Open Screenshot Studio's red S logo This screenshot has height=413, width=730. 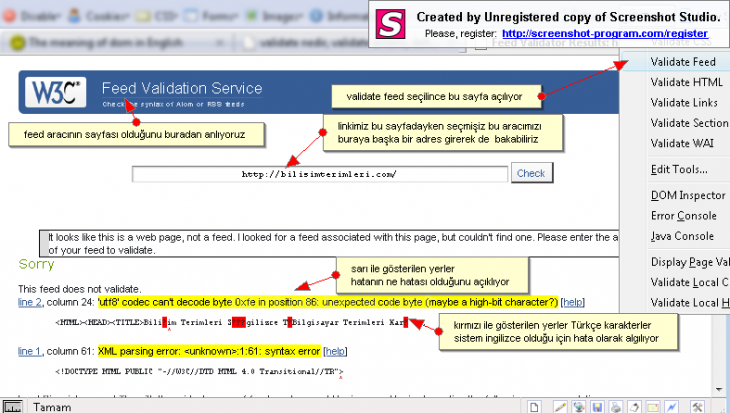pos(393,24)
